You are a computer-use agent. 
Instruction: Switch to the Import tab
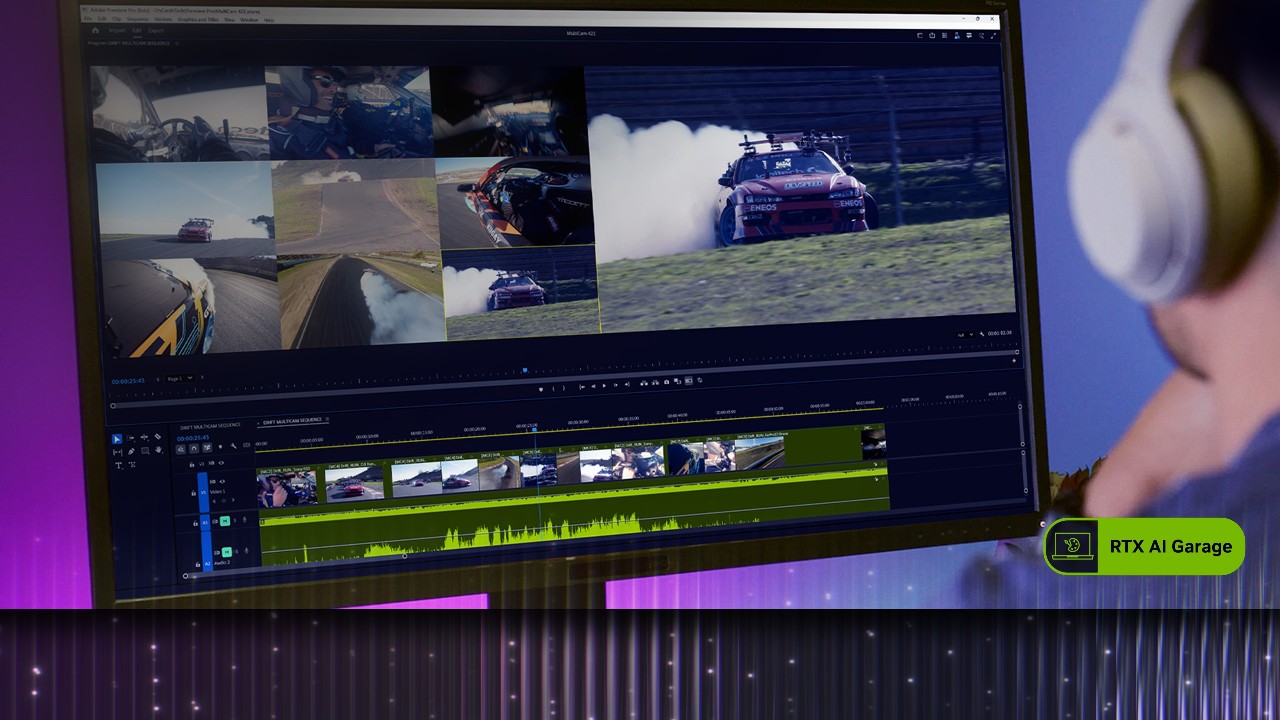(x=117, y=30)
